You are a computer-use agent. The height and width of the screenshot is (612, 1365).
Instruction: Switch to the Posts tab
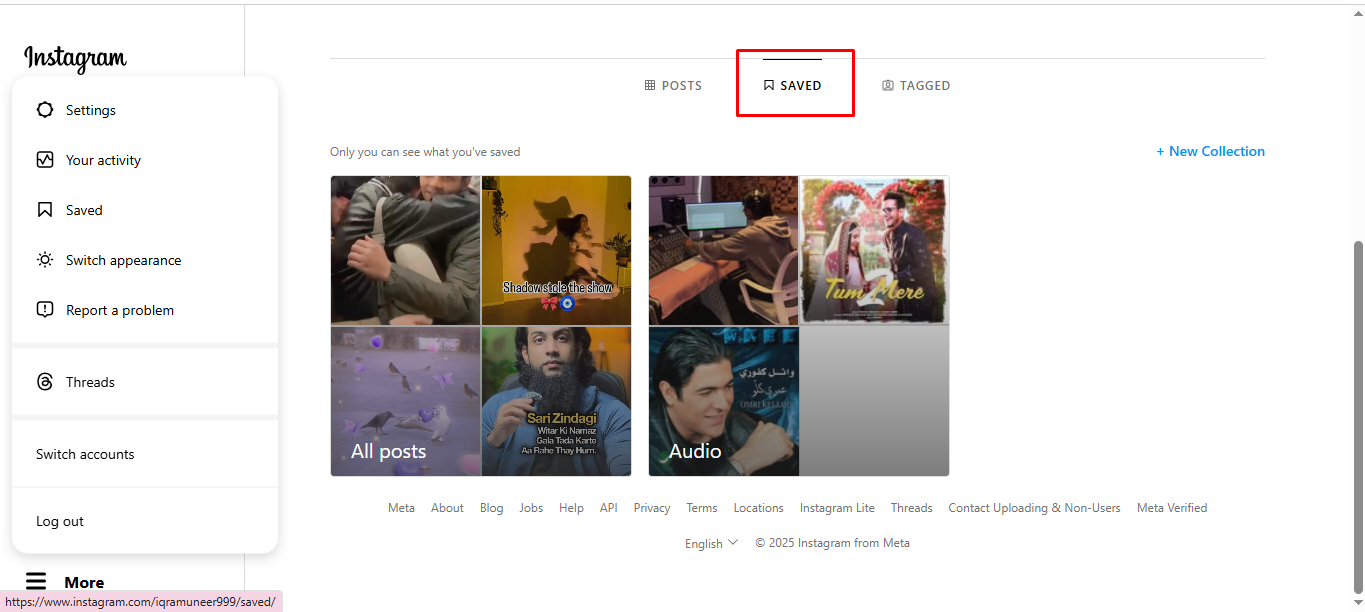pyautogui.click(x=673, y=86)
